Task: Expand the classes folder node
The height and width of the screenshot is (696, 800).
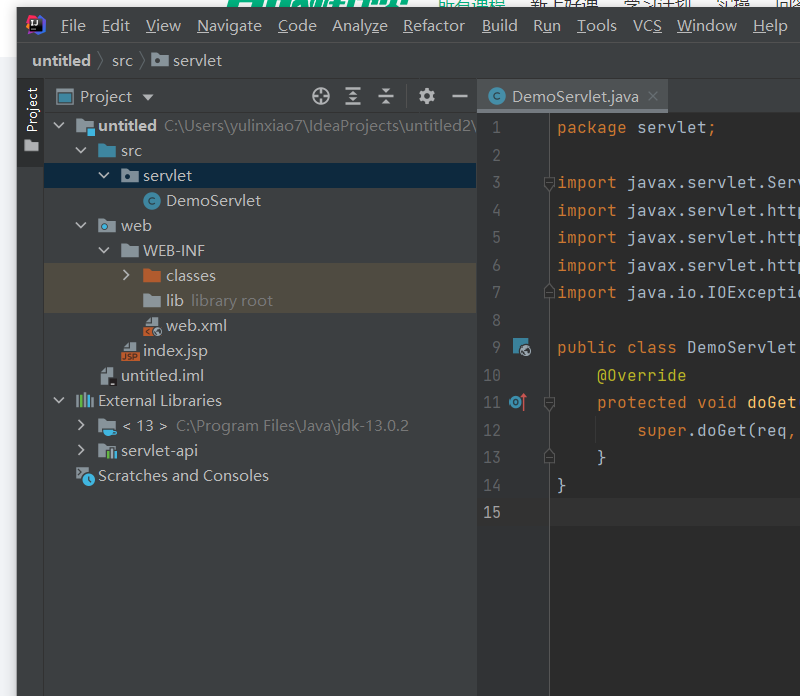Action: 127,276
